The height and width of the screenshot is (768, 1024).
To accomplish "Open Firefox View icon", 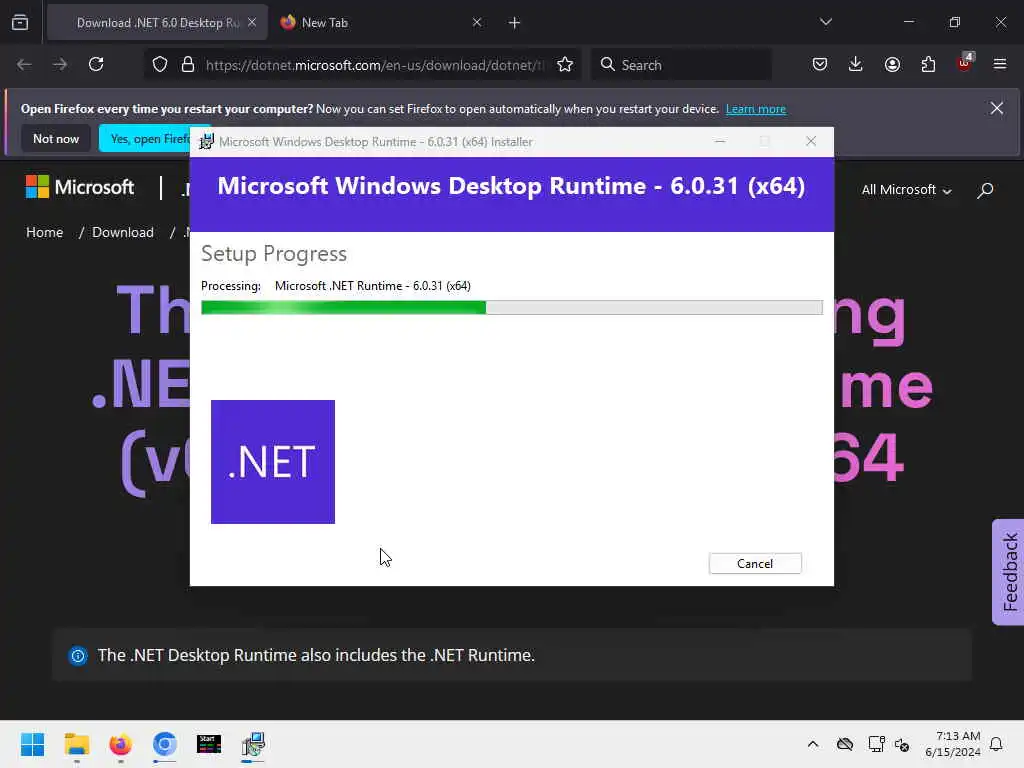I will click(20, 23).
